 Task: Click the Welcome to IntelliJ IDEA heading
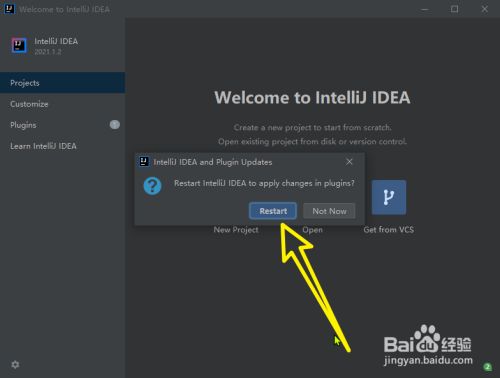pos(312,98)
